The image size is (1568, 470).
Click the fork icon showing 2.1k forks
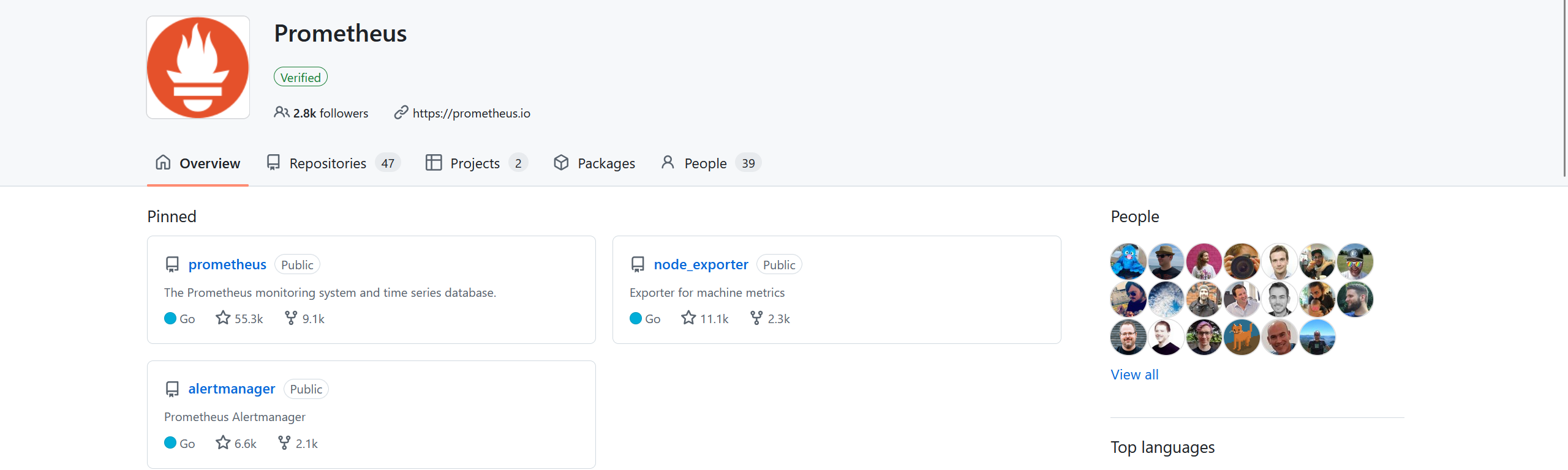coord(284,442)
